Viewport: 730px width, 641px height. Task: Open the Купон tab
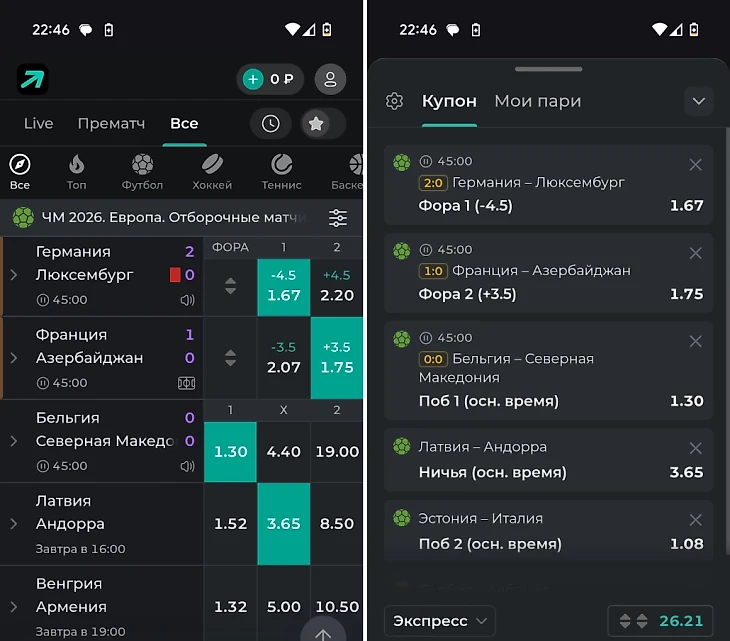click(x=449, y=101)
